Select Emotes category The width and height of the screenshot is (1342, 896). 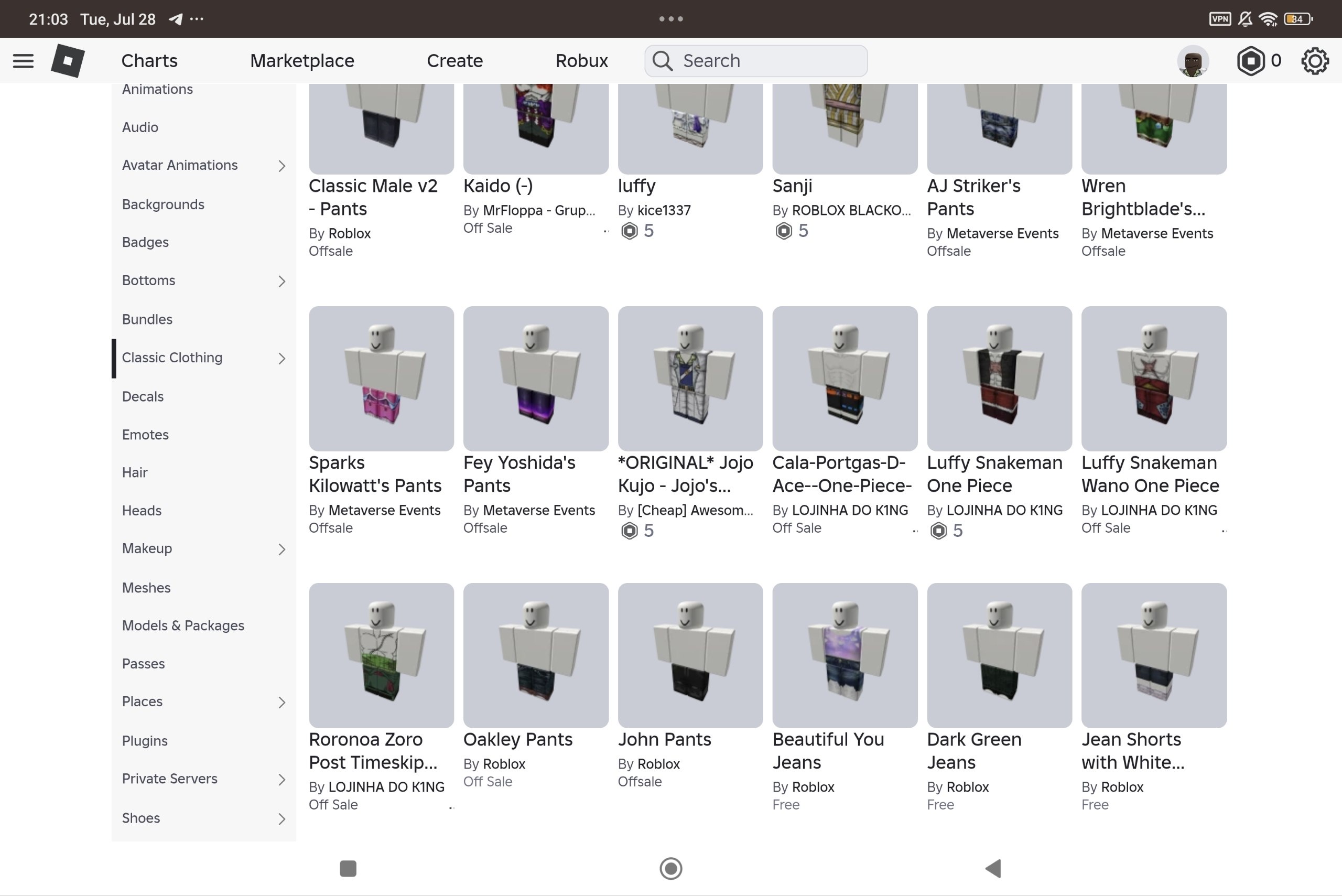[145, 434]
